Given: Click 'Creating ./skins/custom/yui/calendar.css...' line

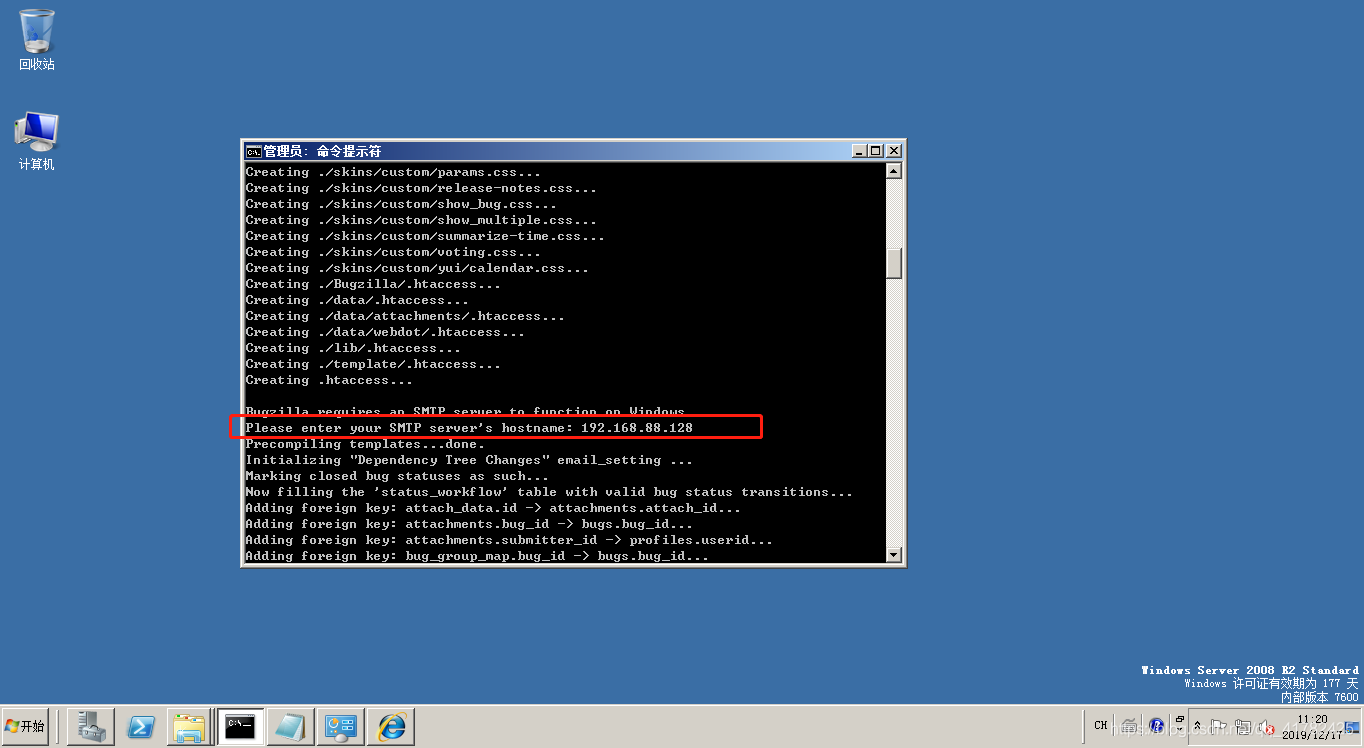Looking at the screenshot, I should pos(417,268).
